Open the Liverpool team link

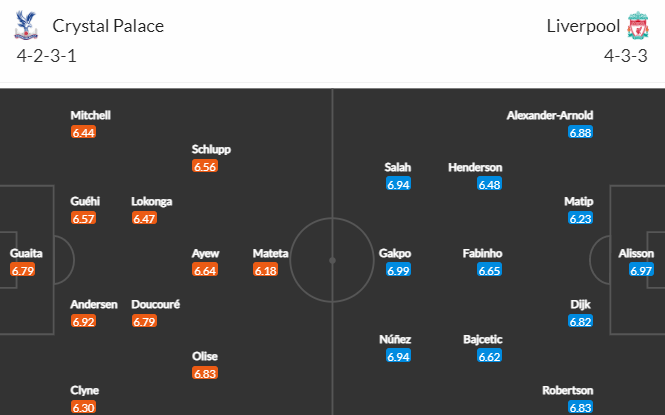pyautogui.click(x=583, y=26)
